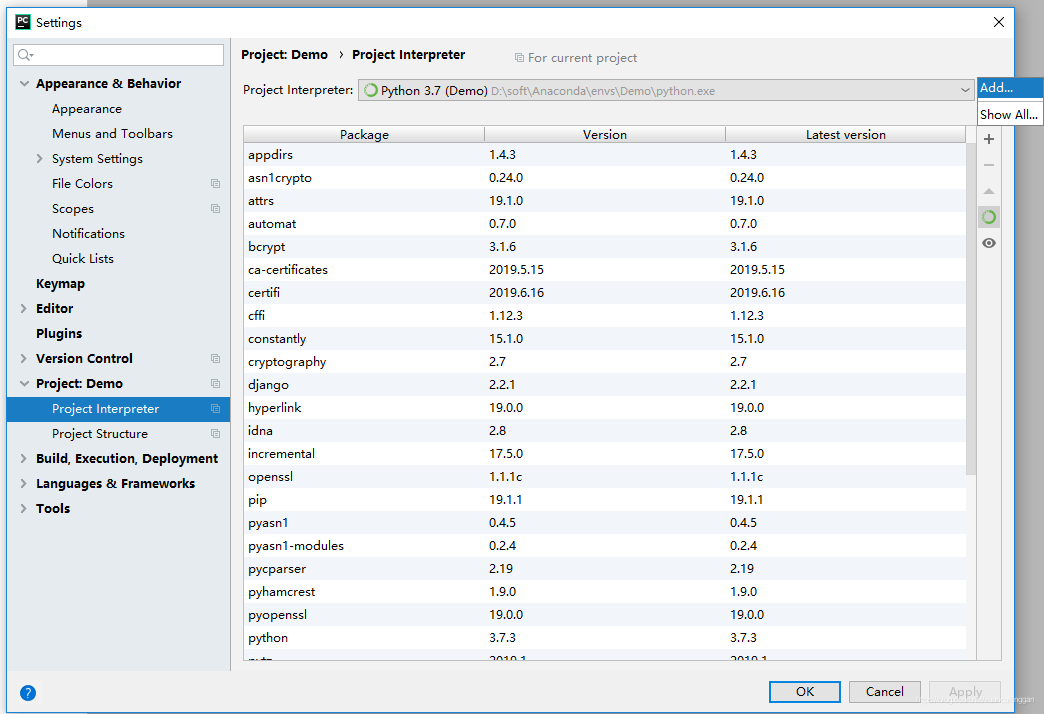Click the search magnifier icon in settings
The height and width of the screenshot is (714, 1044).
(x=25, y=55)
